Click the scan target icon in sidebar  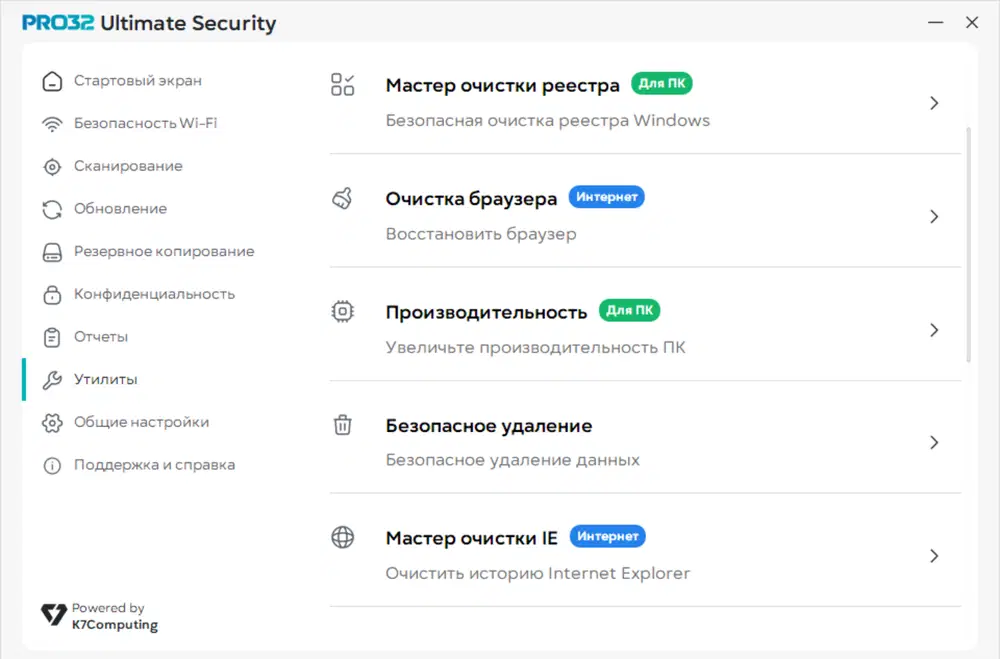[x=52, y=167]
